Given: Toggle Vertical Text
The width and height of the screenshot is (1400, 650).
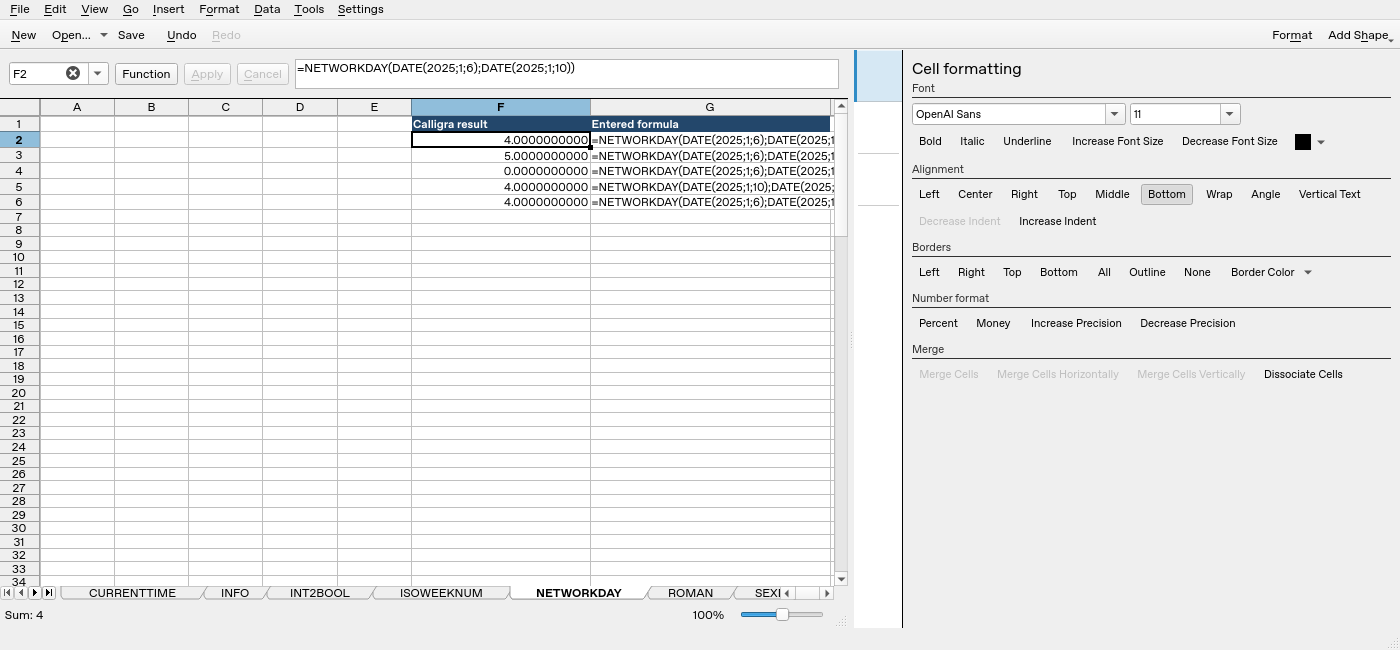Looking at the screenshot, I should click(x=1329, y=195).
